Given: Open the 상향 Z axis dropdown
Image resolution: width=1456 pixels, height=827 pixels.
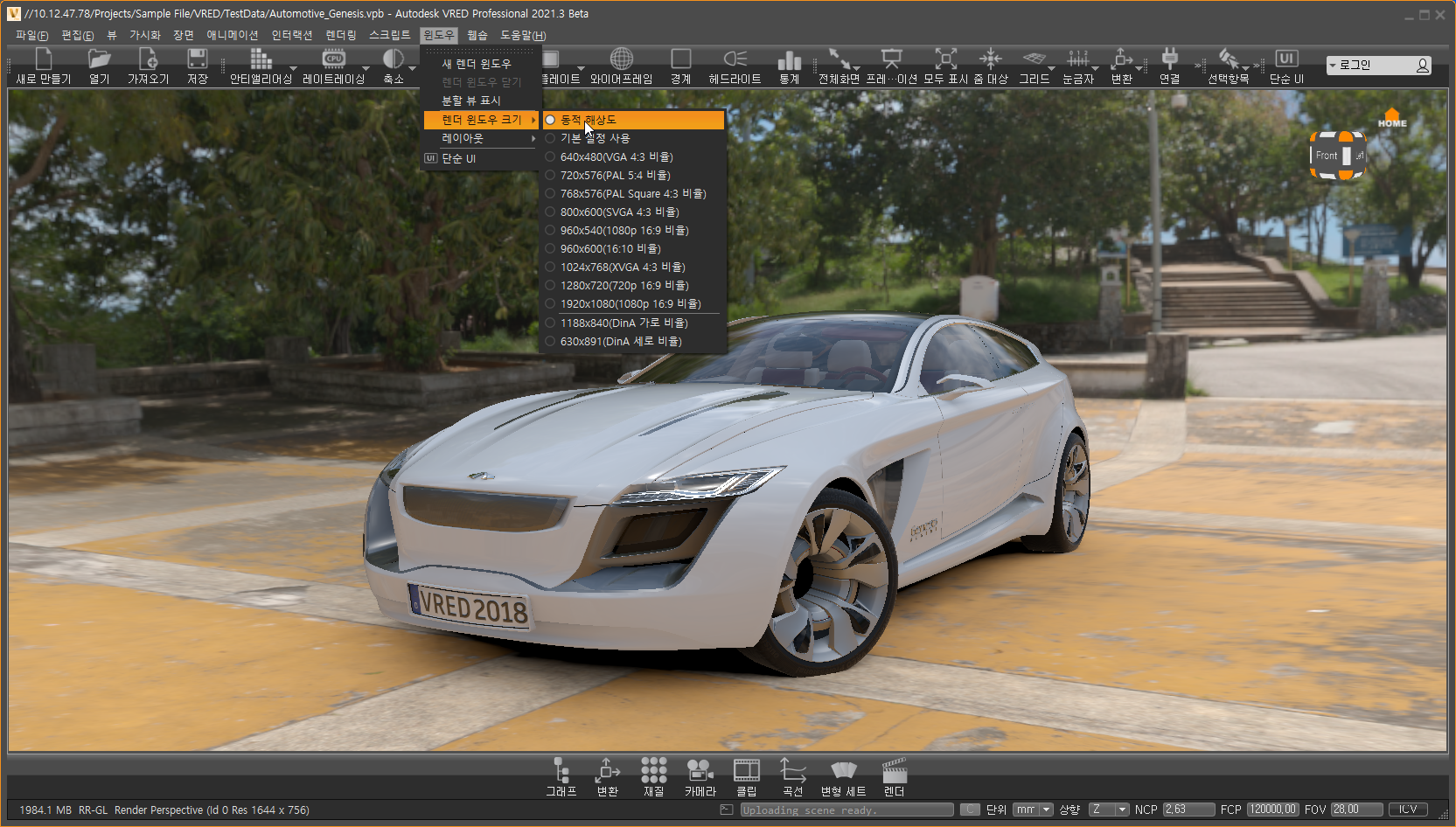Looking at the screenshot, I should pos(1109,810).
